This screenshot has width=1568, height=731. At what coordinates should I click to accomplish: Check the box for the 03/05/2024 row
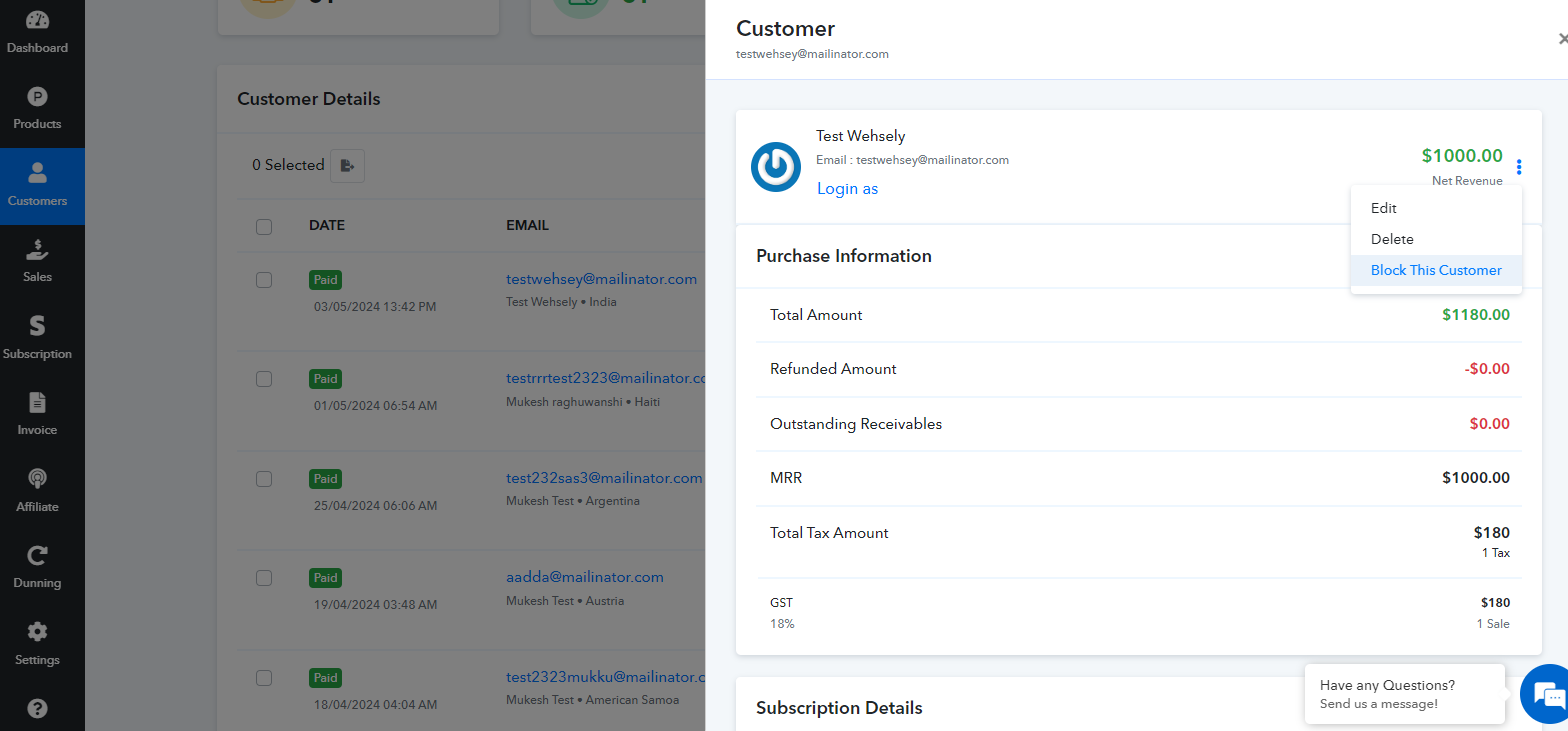coord(264,280)
